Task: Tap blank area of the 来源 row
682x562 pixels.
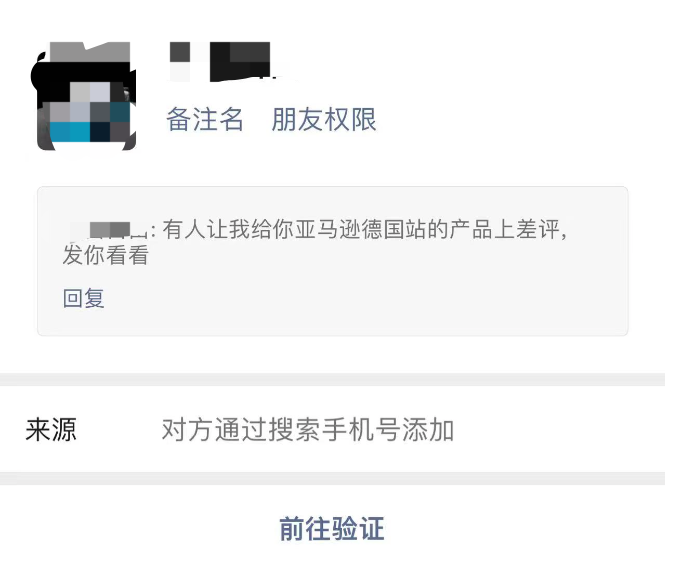Action: pyautogui.click(x=559, y=430)
